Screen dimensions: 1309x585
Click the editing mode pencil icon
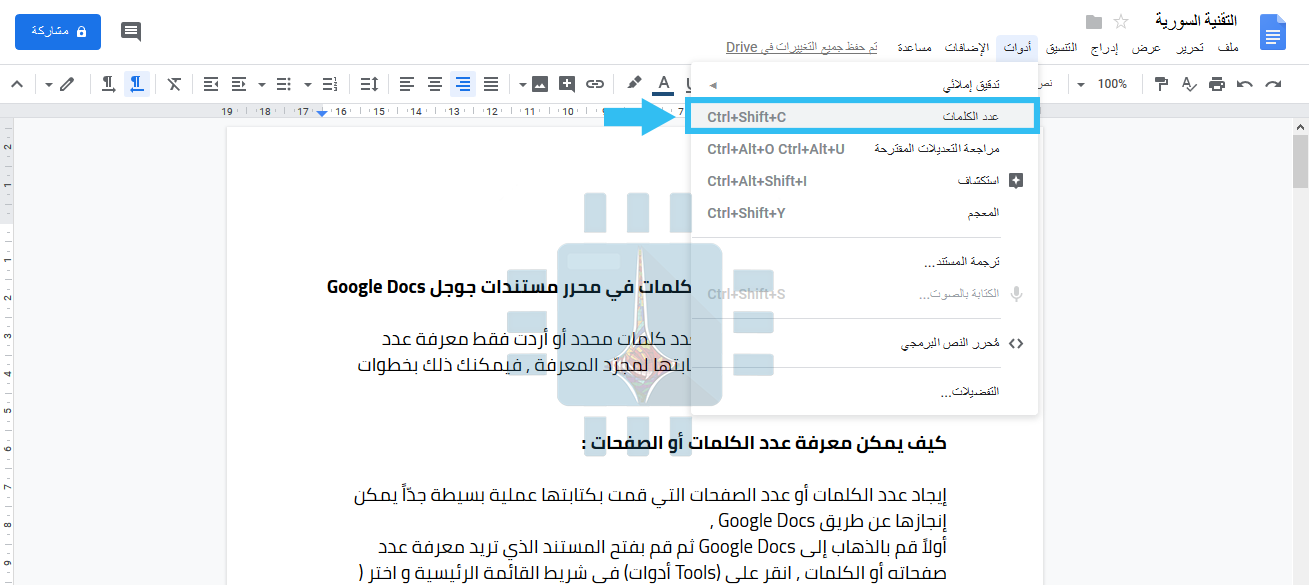67,84
